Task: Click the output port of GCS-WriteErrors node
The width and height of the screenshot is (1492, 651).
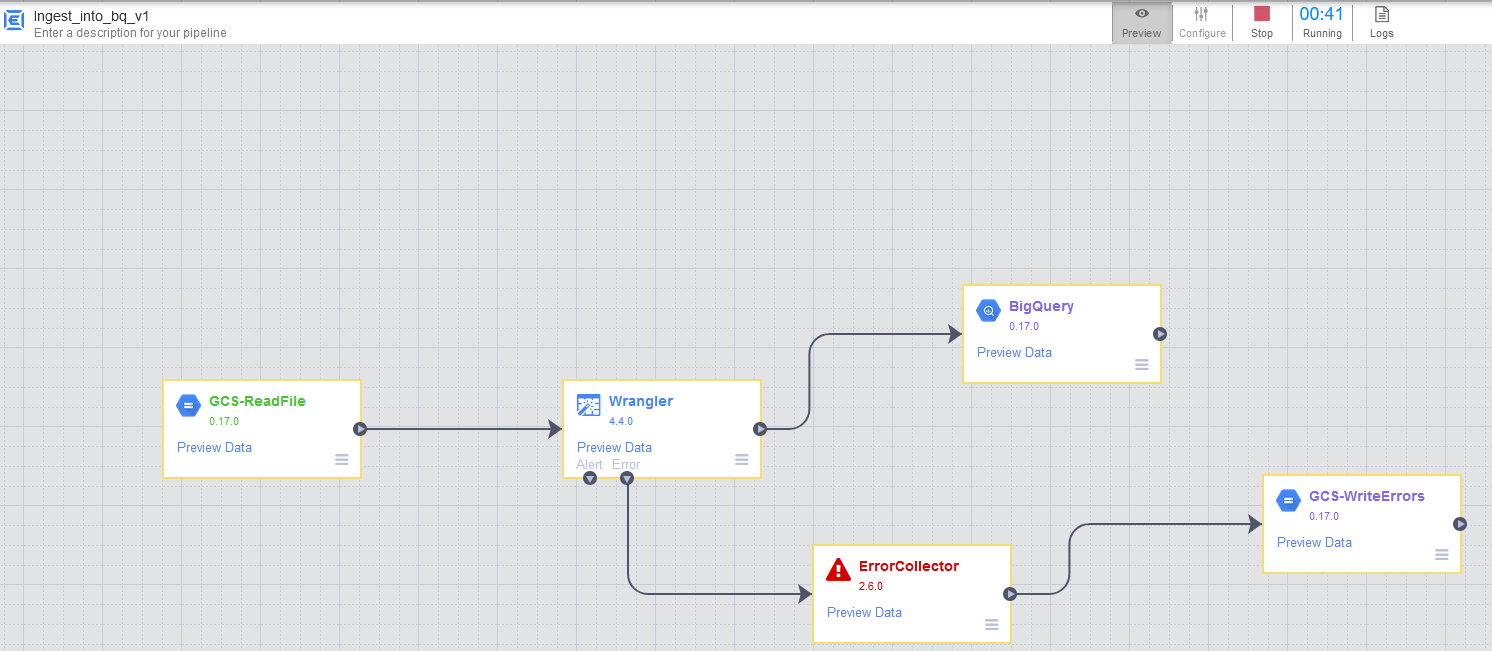Action: point(1460,524)
